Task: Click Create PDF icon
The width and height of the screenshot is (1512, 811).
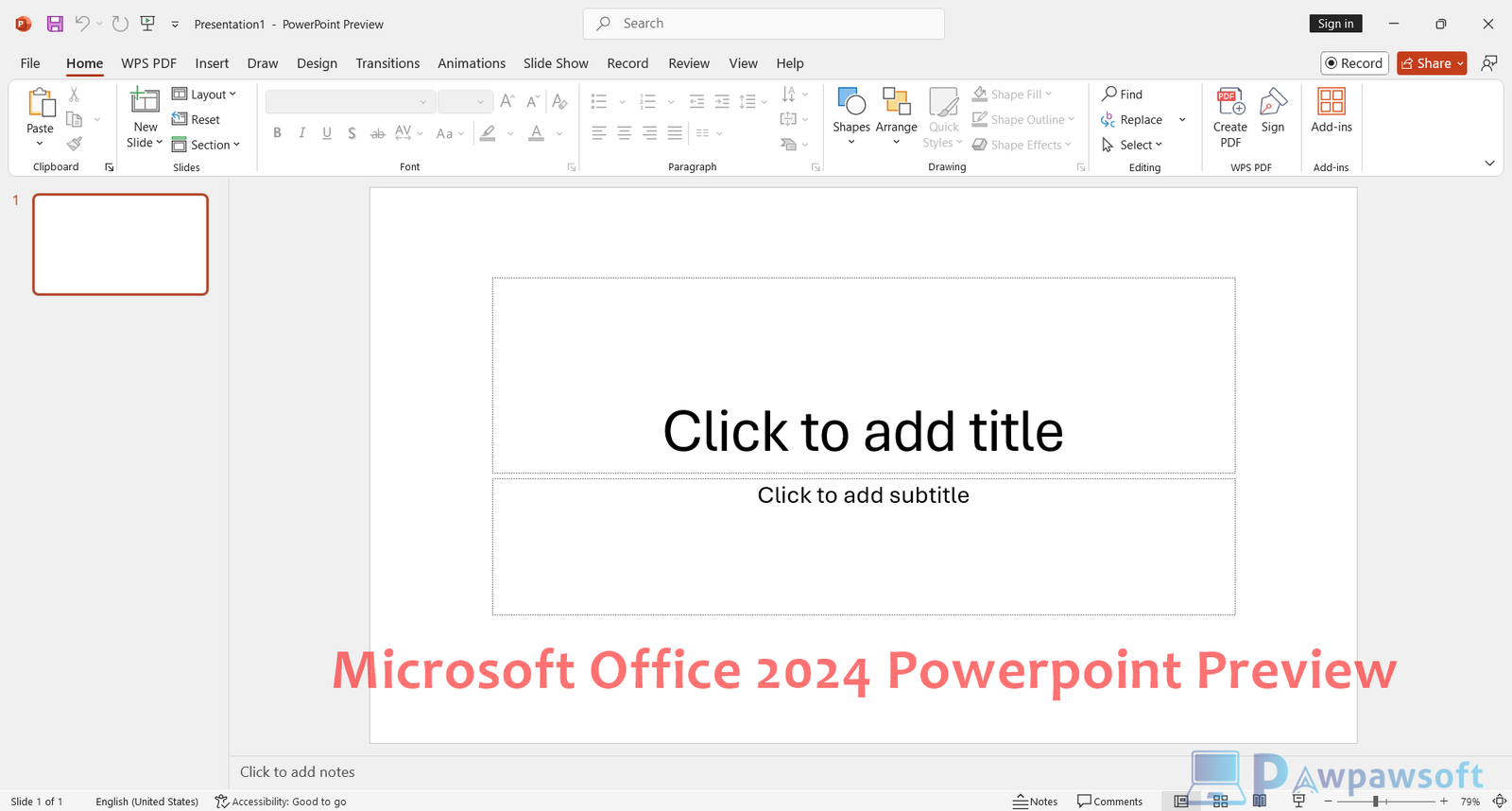Action: pyautogui.click(x=1230, y=117)
